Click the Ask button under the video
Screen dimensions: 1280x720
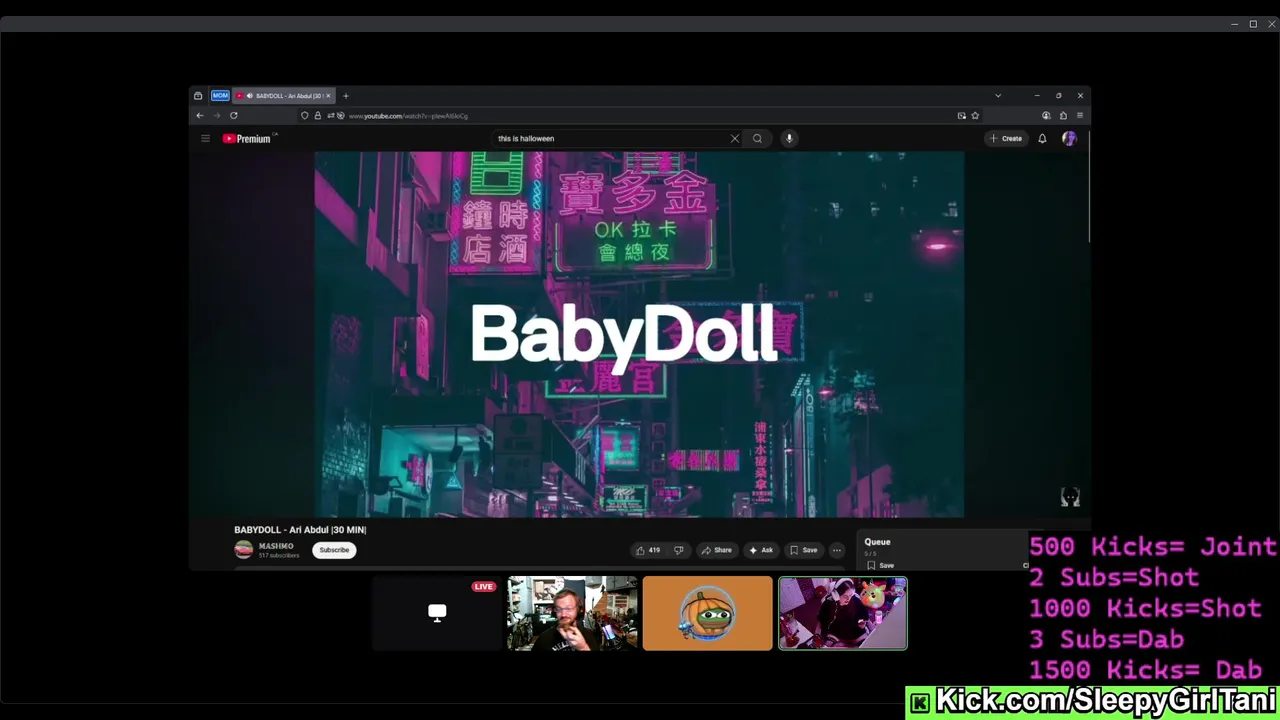click(761, 550)
